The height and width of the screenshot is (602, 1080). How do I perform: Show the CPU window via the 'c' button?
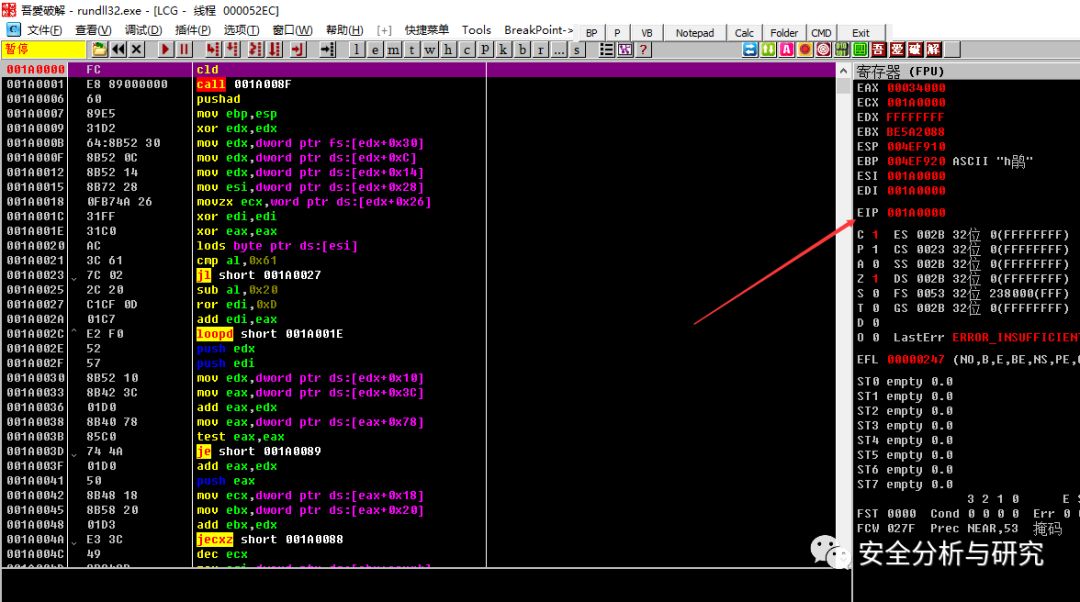[x=467, y=50]
